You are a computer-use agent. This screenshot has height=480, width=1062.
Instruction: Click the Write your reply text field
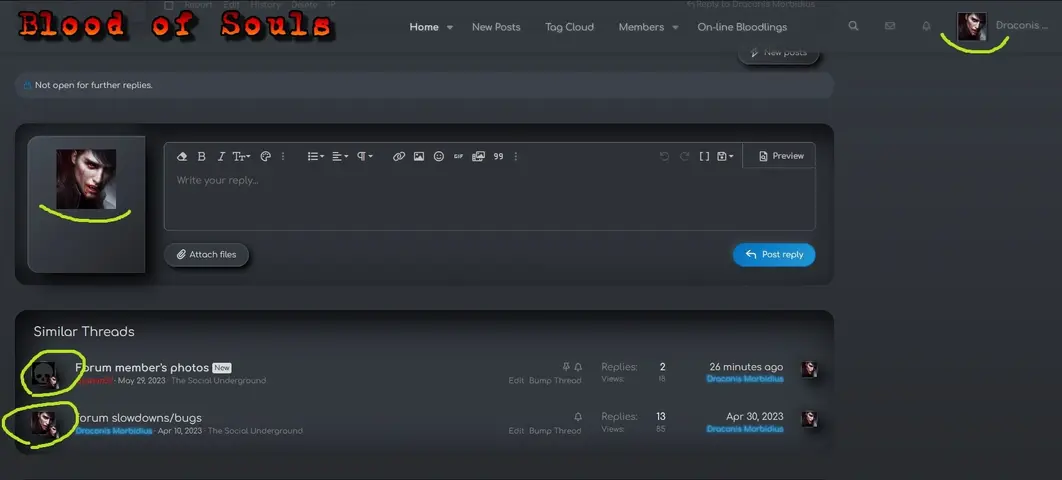click(488, 198)
